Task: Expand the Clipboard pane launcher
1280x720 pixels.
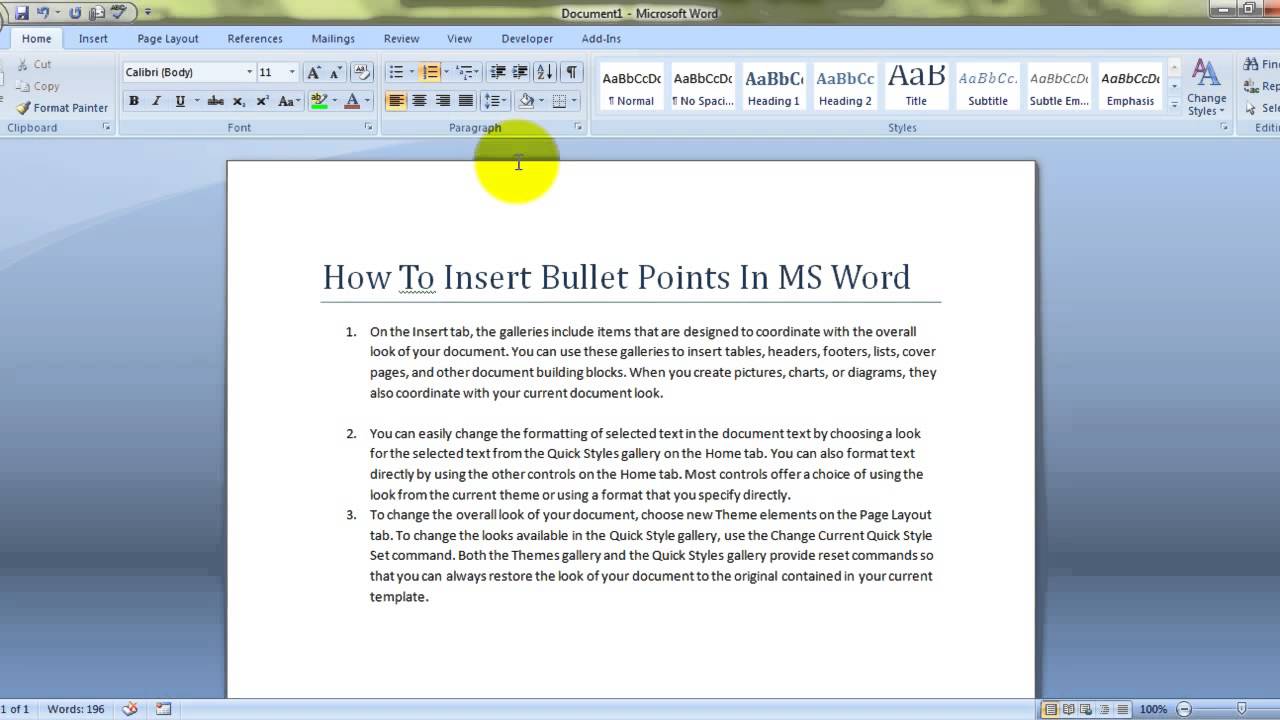Action: (107, 127)
